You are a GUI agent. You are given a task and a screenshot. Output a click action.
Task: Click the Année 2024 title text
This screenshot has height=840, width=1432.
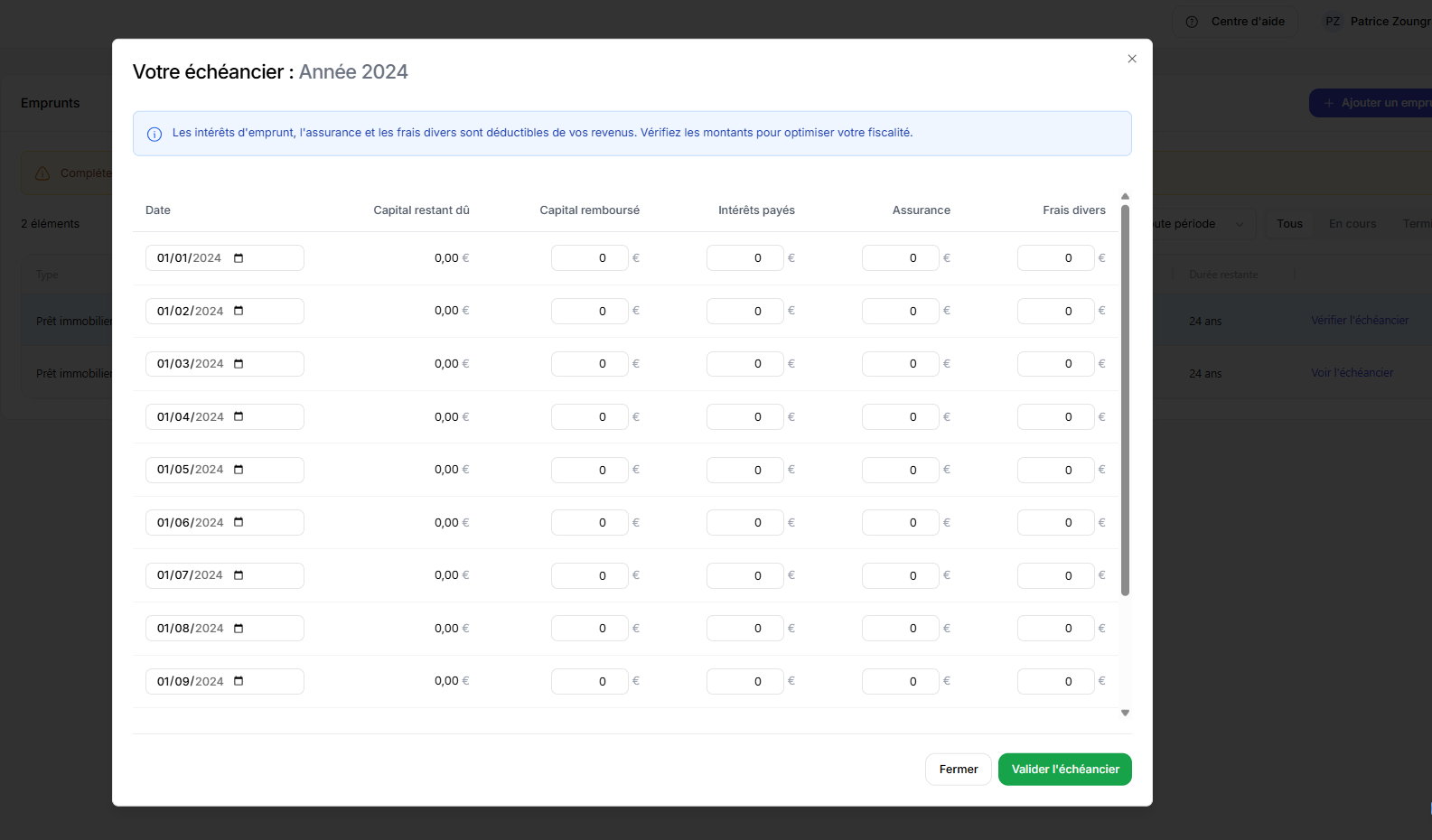coord(353,72)
